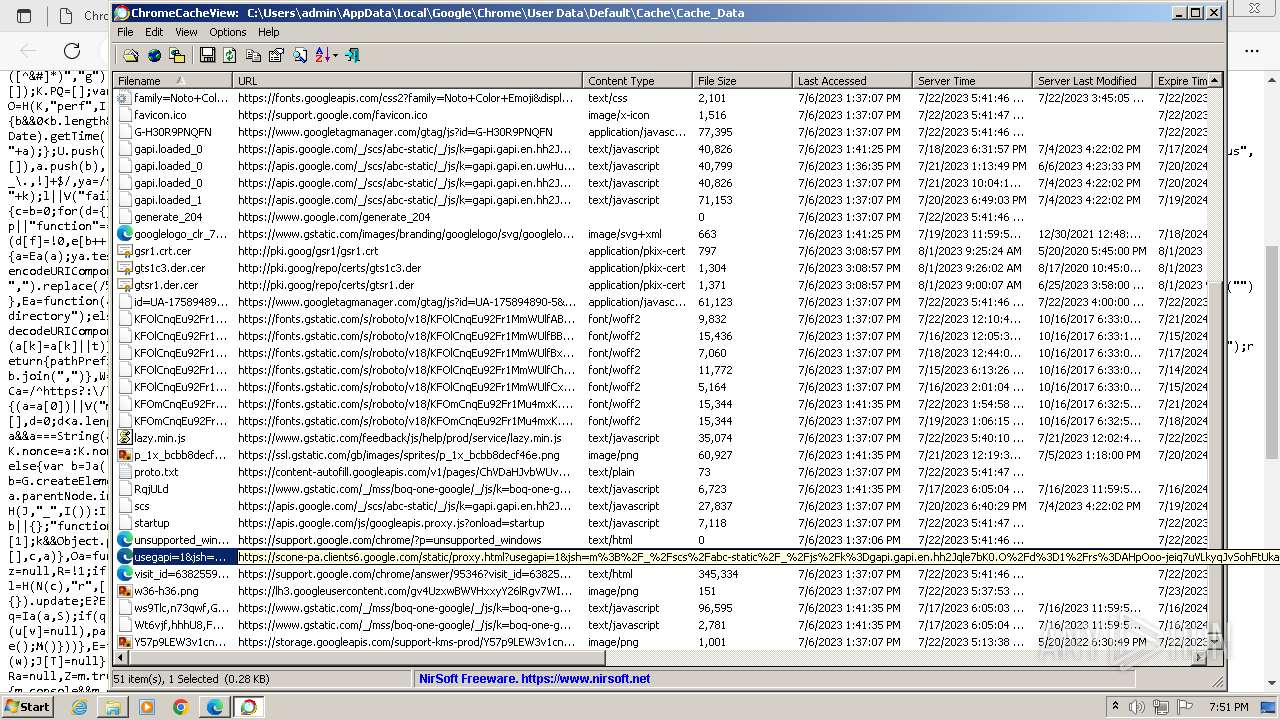
Task: Sort by the Server Time column header
Action: coord(973,81)
